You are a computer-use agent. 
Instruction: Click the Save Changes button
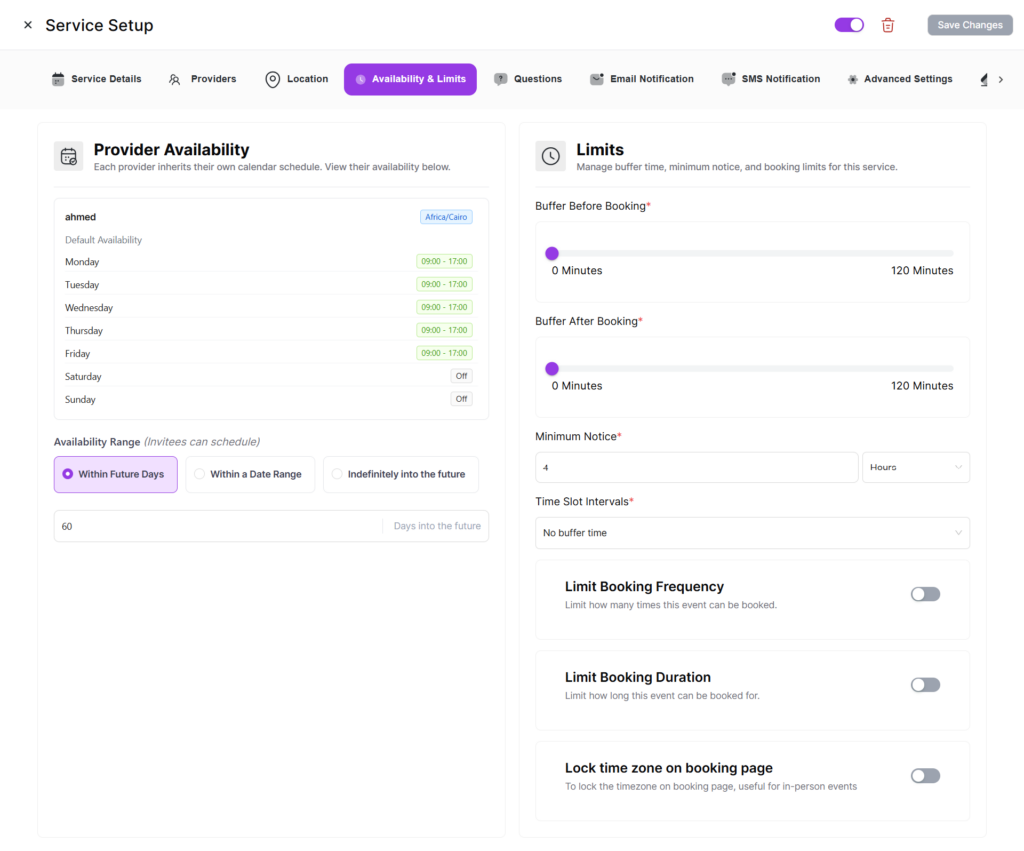point(969,25)
